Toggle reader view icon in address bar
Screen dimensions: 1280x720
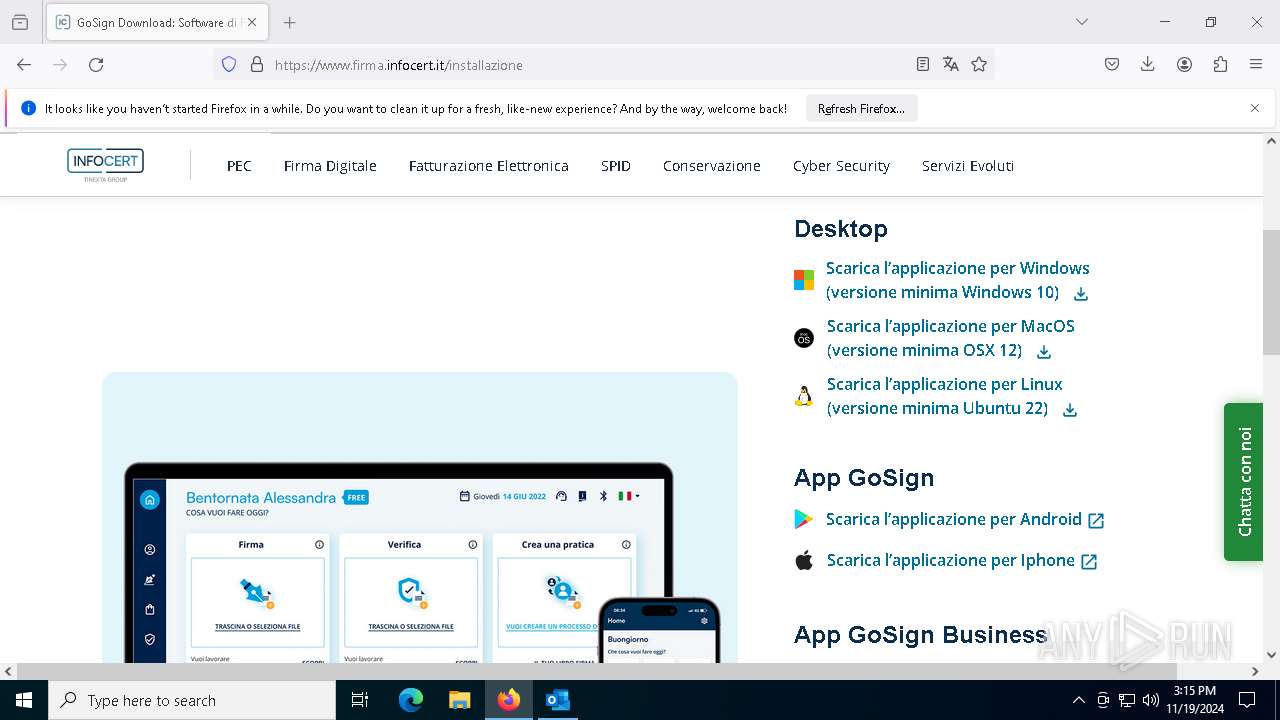(923, 64)
